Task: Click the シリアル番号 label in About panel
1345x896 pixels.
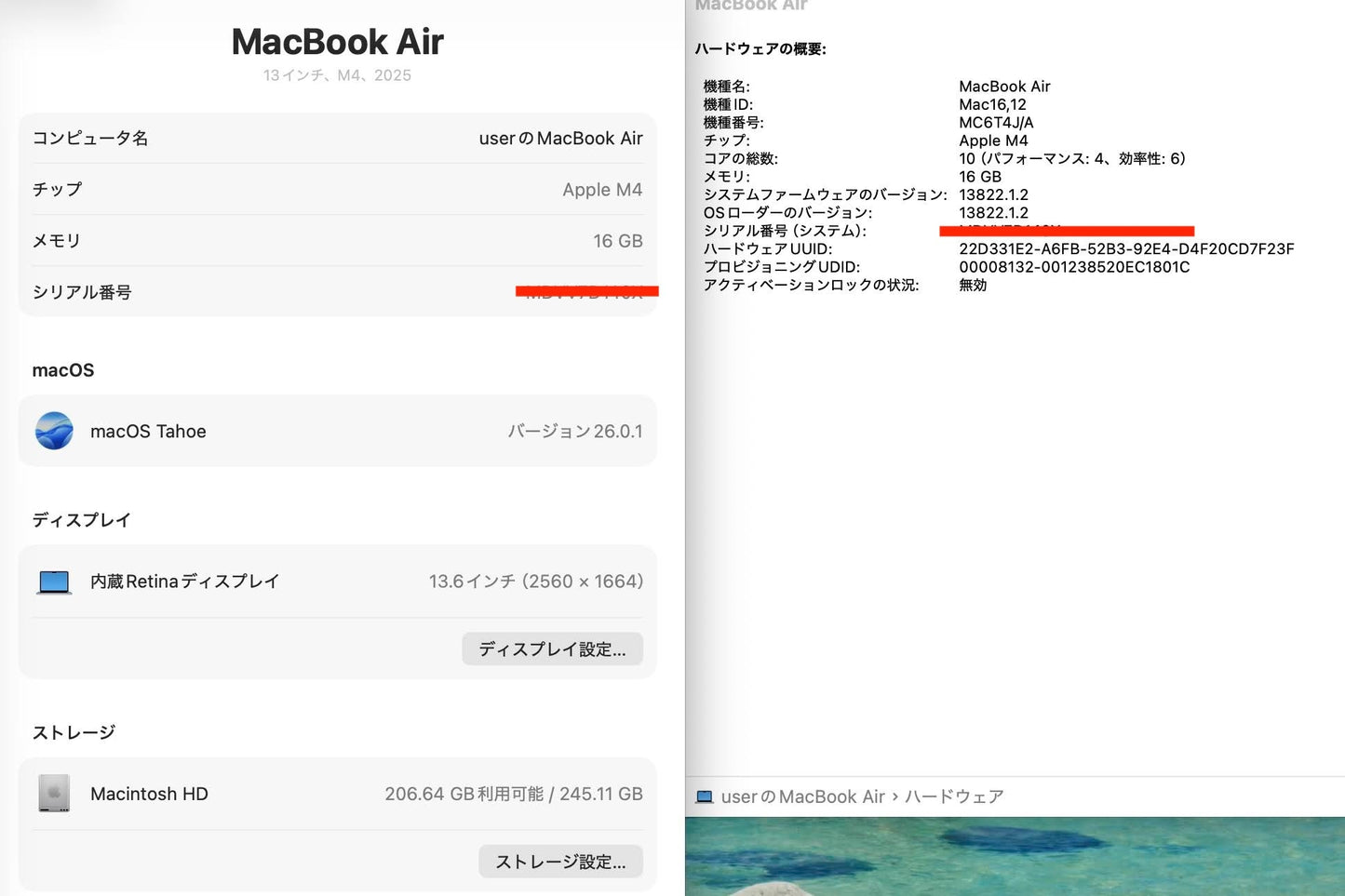Action: coord(82,292)
